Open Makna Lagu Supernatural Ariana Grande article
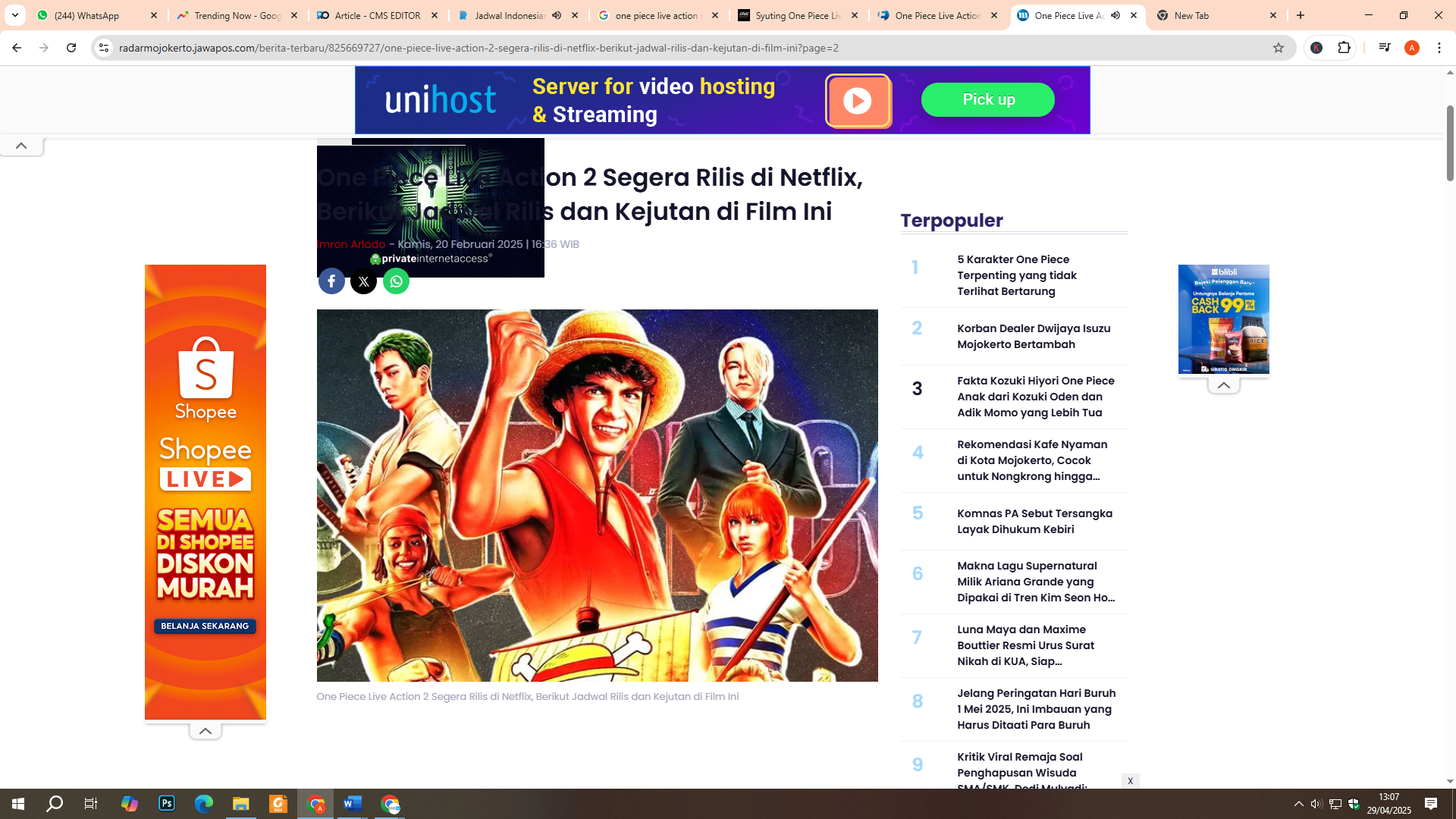The height and width of the screenshot is (819, 1456). coord(1036,582)
